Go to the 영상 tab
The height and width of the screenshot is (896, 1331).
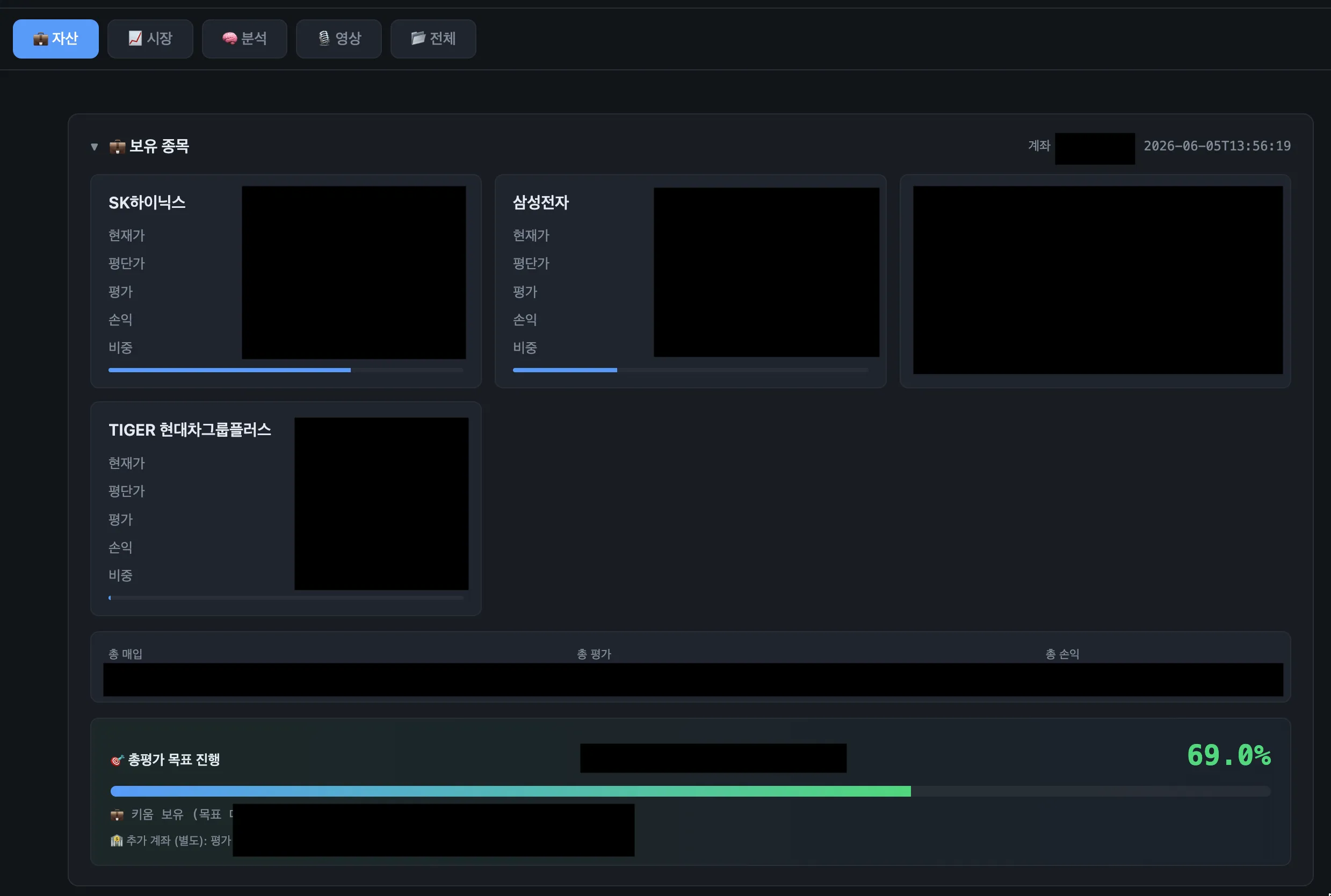[x=339, y=39]
